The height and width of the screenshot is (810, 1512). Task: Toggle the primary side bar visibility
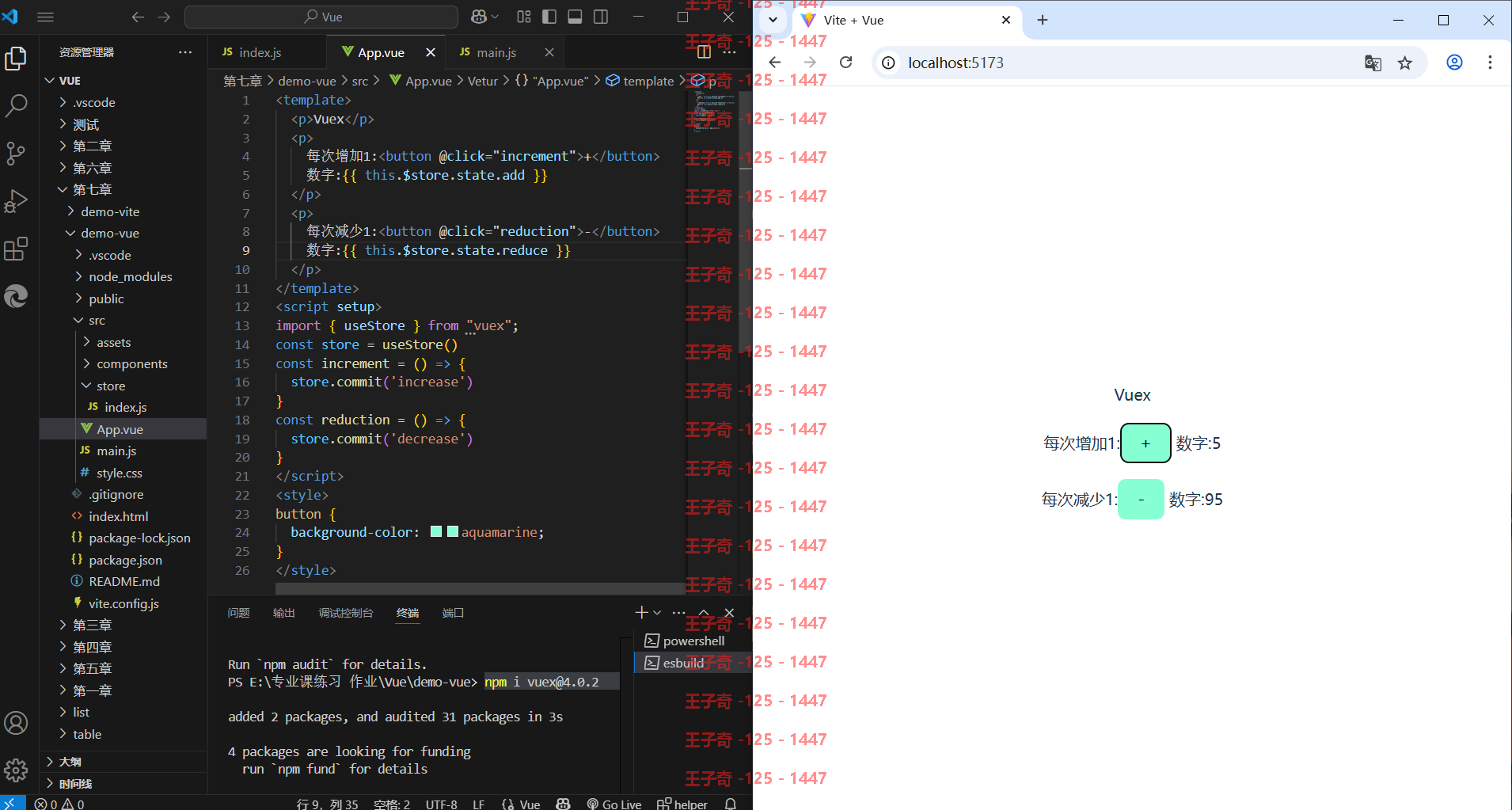pos(549,17)
